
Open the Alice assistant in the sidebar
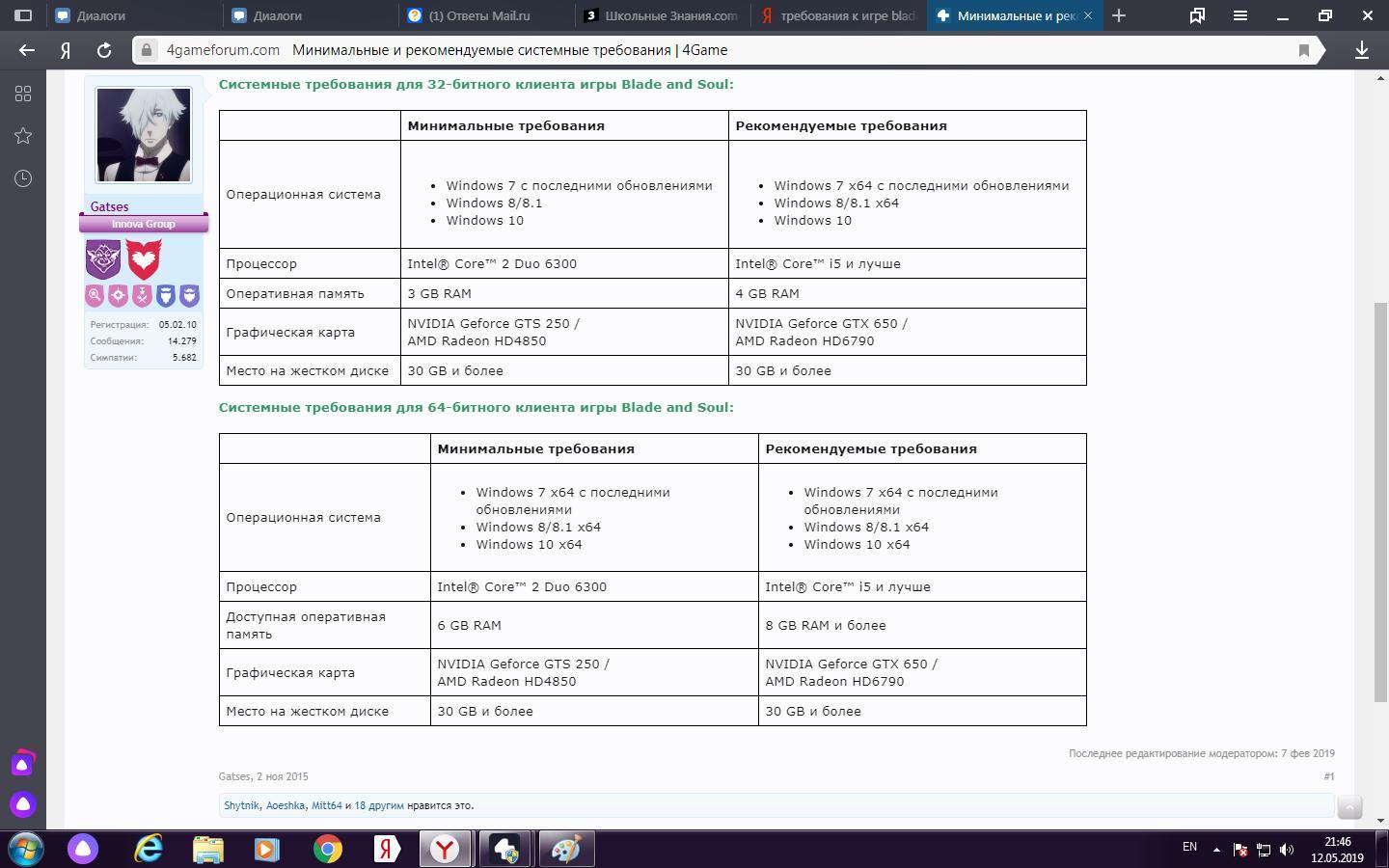[x=23, y=804]
